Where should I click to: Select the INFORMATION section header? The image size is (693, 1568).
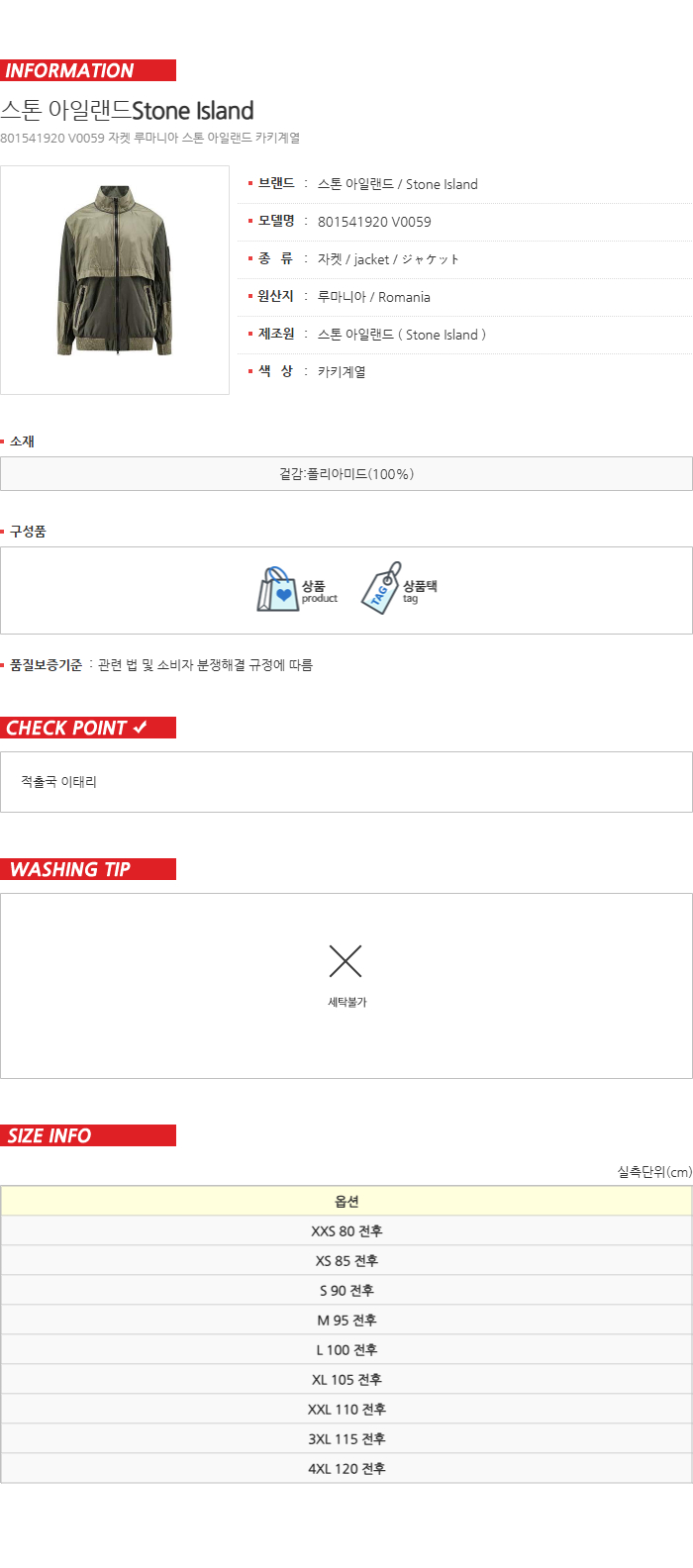(88, 70)
